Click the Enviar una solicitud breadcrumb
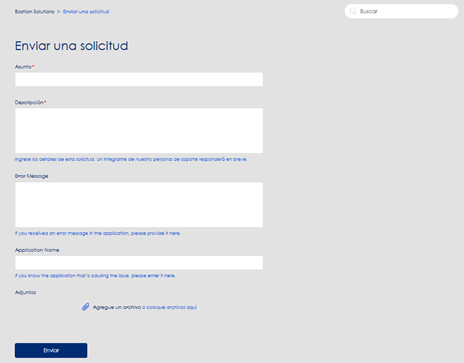The image size is (464, 363). (x=86, y=12)
